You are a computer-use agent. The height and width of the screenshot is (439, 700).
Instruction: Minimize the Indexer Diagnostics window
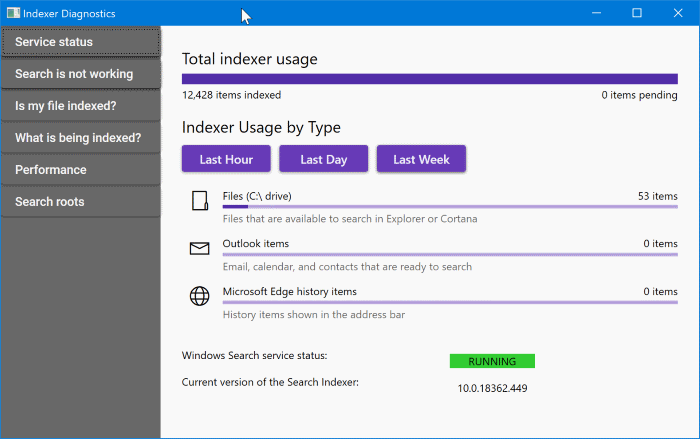(x=597, y=13)
